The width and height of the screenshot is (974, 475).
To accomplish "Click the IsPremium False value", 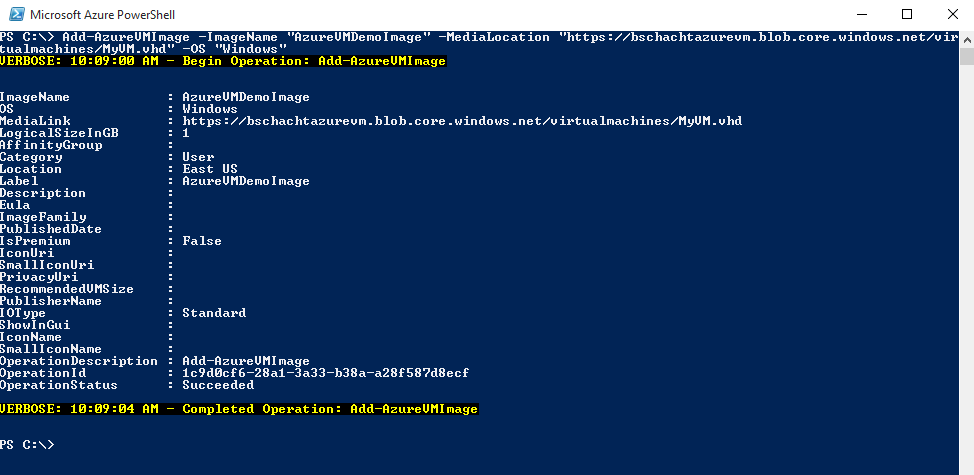I will [201, 241].
